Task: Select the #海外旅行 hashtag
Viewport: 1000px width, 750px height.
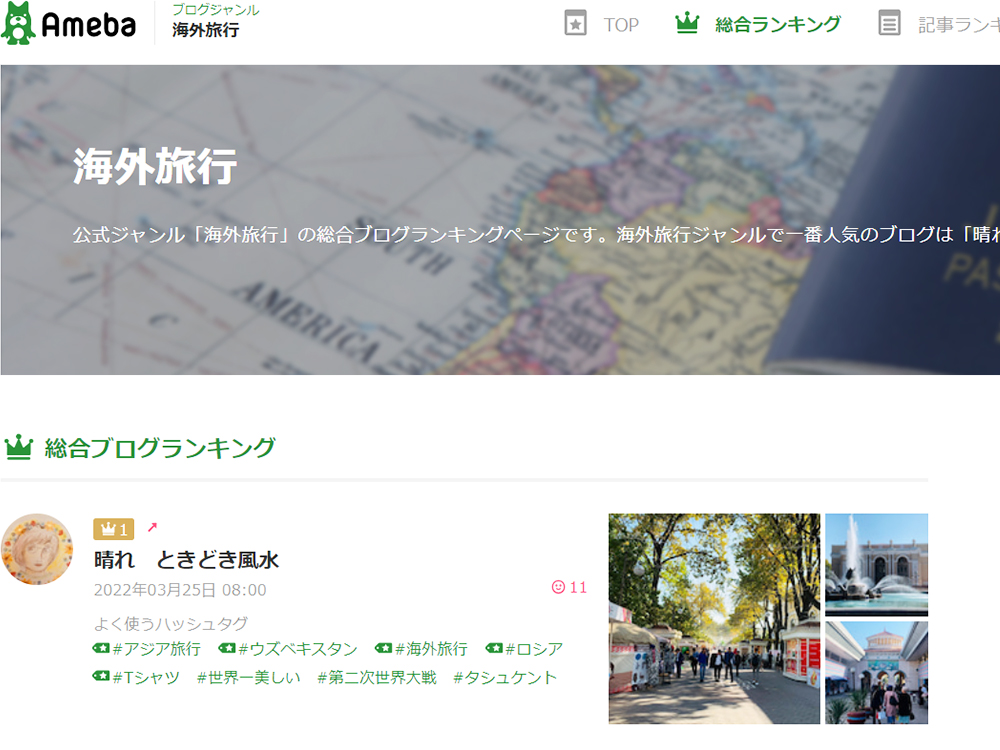Action: [430, 649]
